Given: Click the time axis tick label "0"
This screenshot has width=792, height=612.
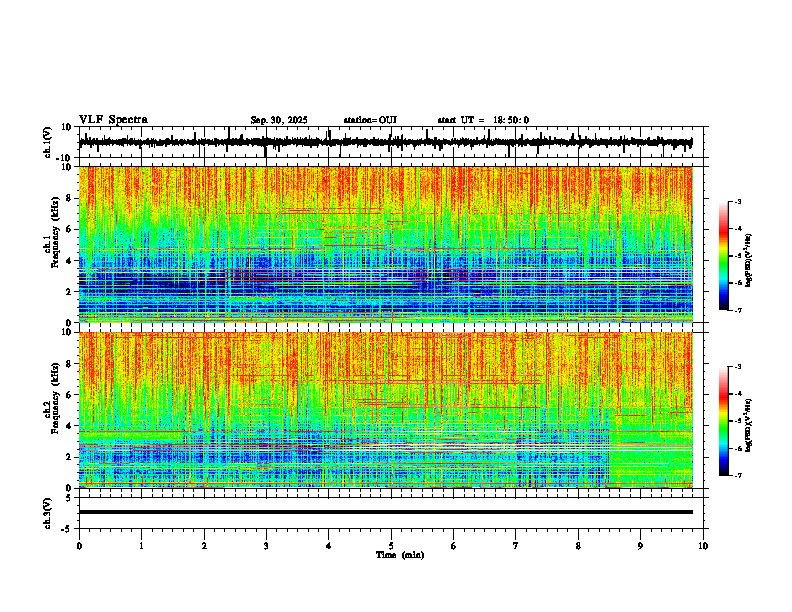Looking at the screenshot, I should pyautogui.click(x=79, y=546).
